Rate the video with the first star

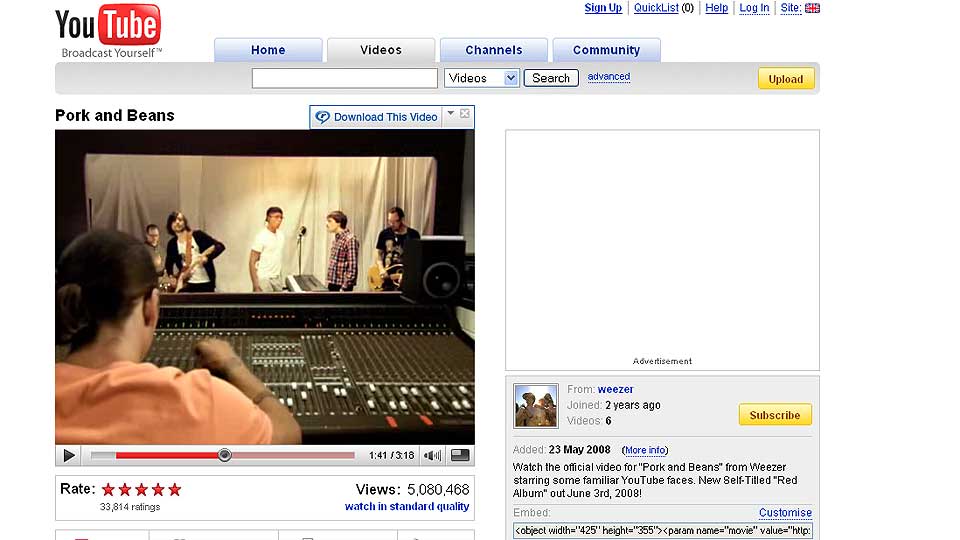click(108, 489)
